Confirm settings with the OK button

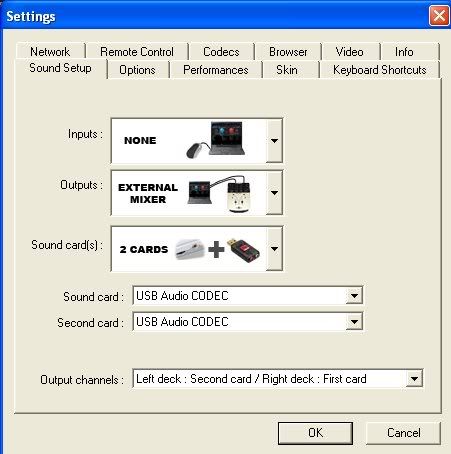315,433
